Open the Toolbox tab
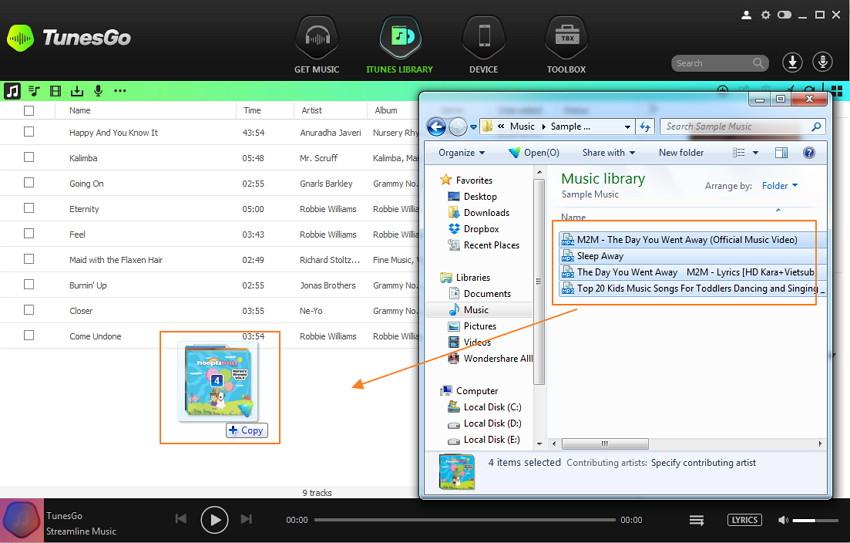850x543 pixels. pos(566,46)
